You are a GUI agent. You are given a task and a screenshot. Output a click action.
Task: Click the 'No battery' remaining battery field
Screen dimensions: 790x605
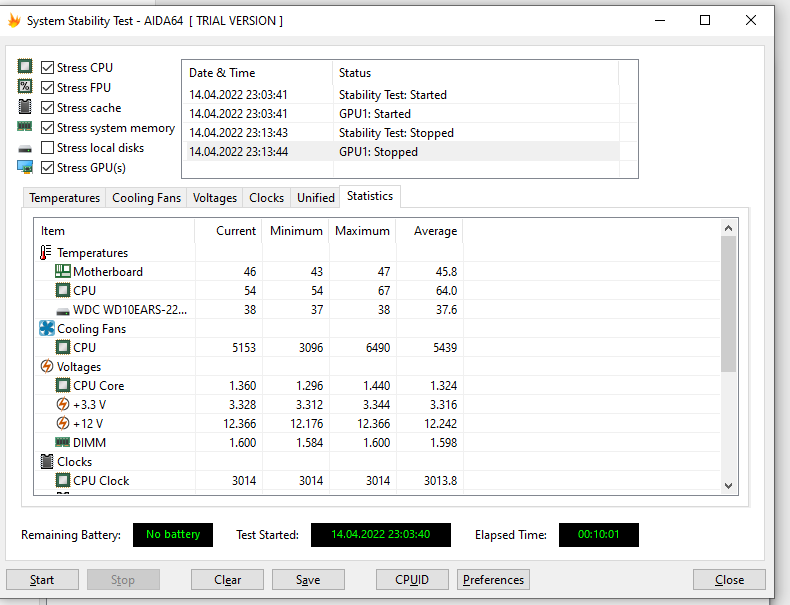coord(173,534)
